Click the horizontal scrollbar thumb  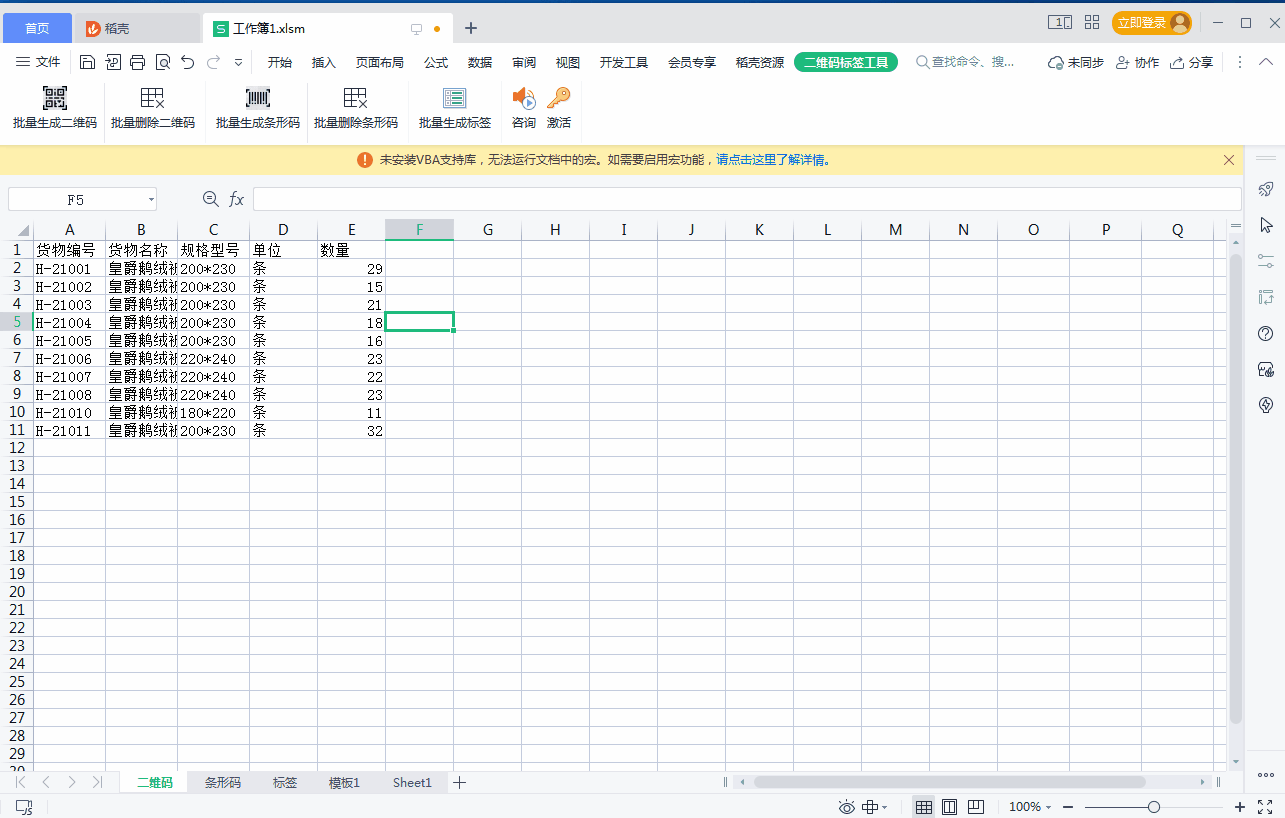[950, 782]
